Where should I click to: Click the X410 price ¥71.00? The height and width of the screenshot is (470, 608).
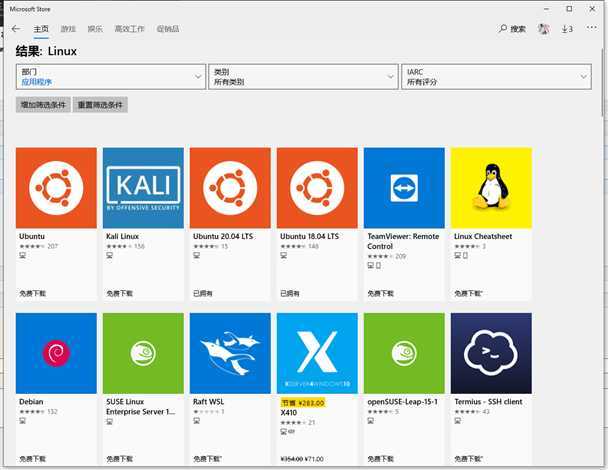[x=314, y=459]
